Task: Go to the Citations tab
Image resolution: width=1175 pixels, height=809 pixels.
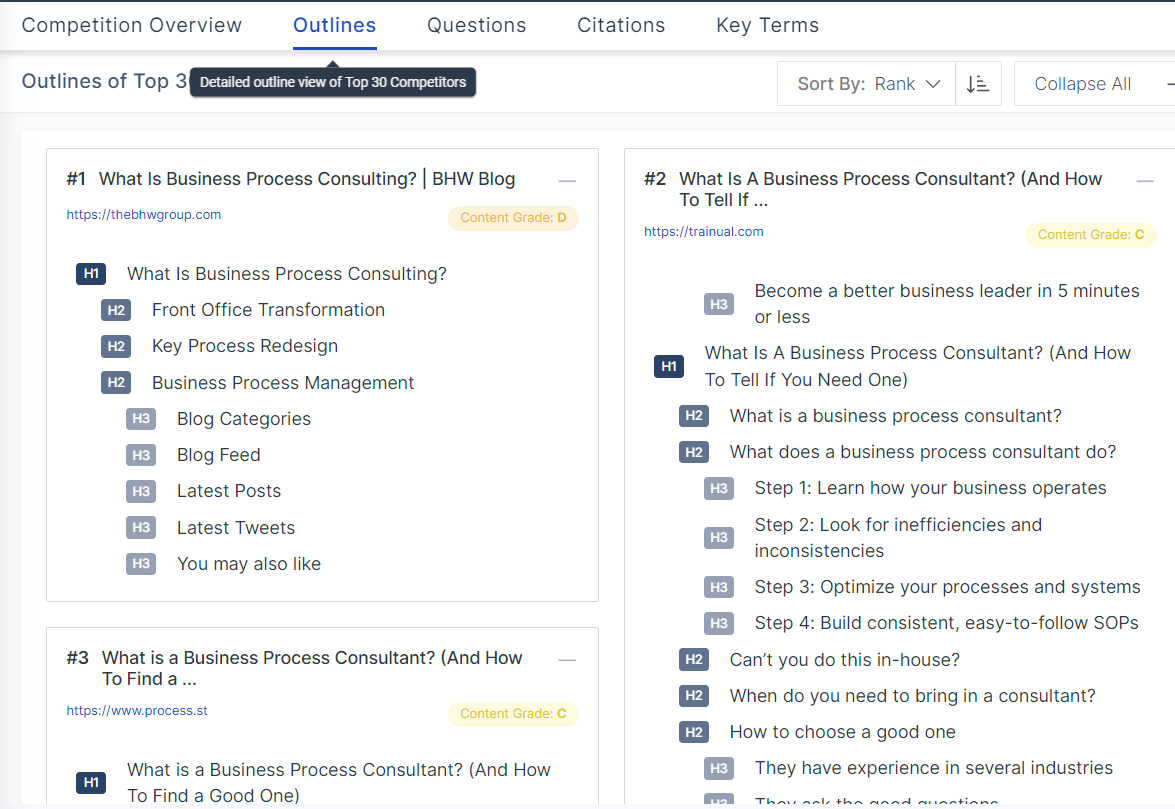Action: coord(621,25)
